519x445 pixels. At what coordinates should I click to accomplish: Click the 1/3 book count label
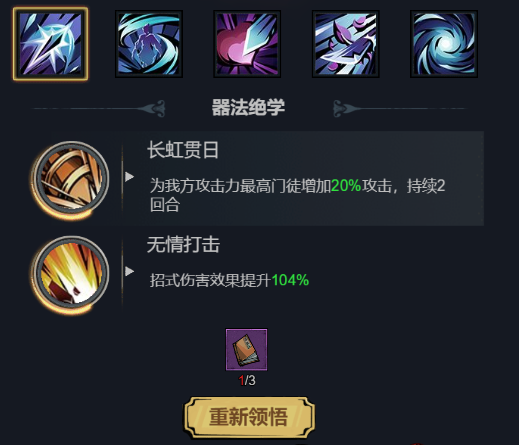click(247, 380)
